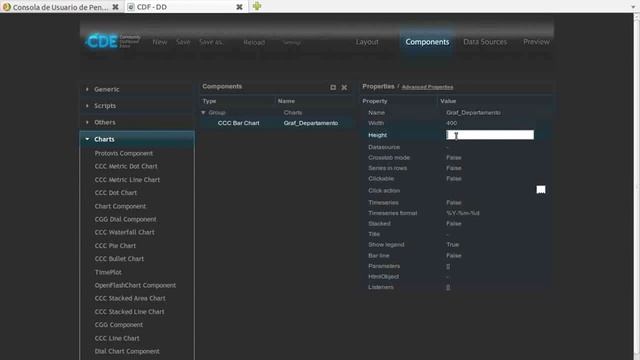Click the Datasource property row
This screenshot has height=360, width=640.
point(456,147)
